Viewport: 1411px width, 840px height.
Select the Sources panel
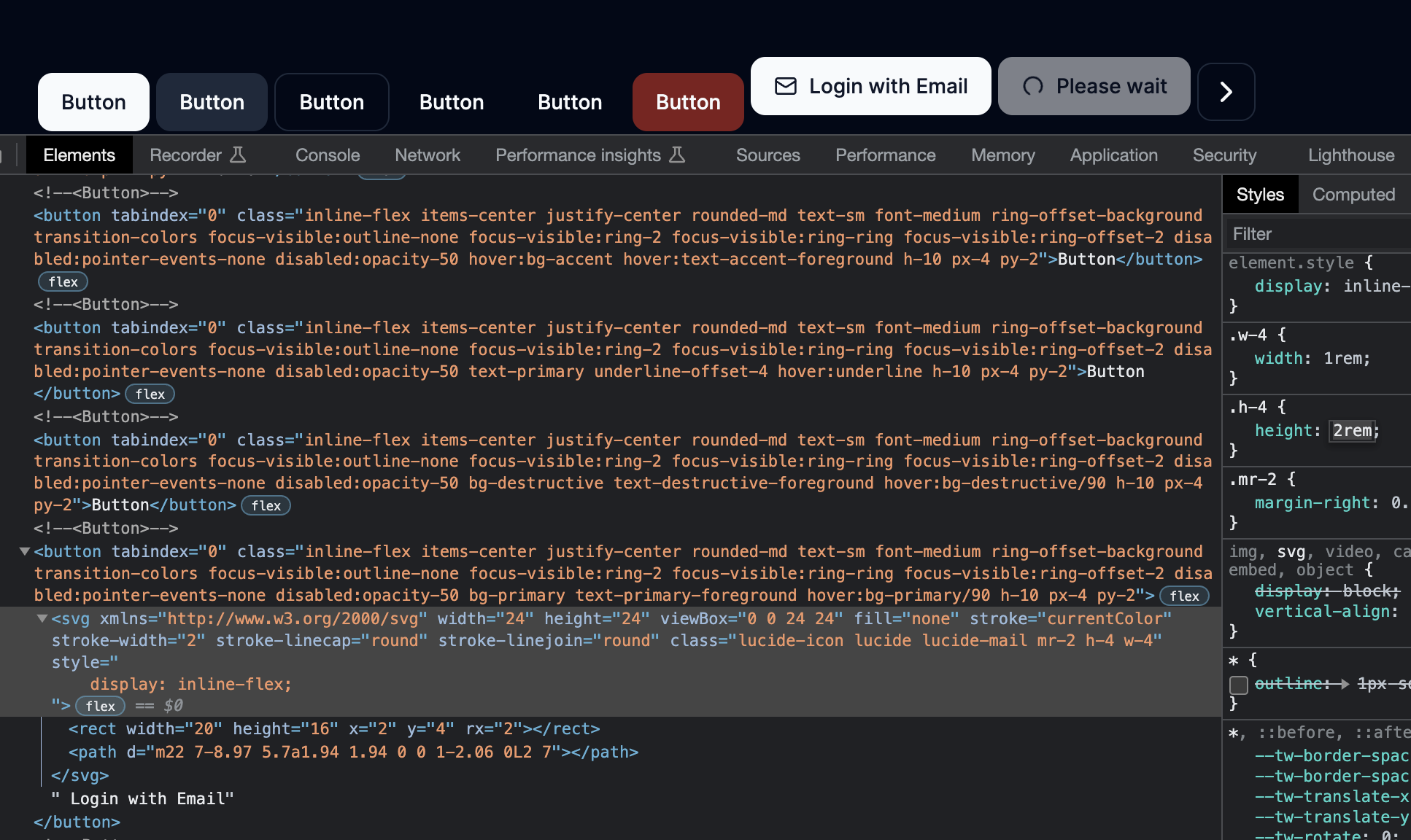click(768, 155)
